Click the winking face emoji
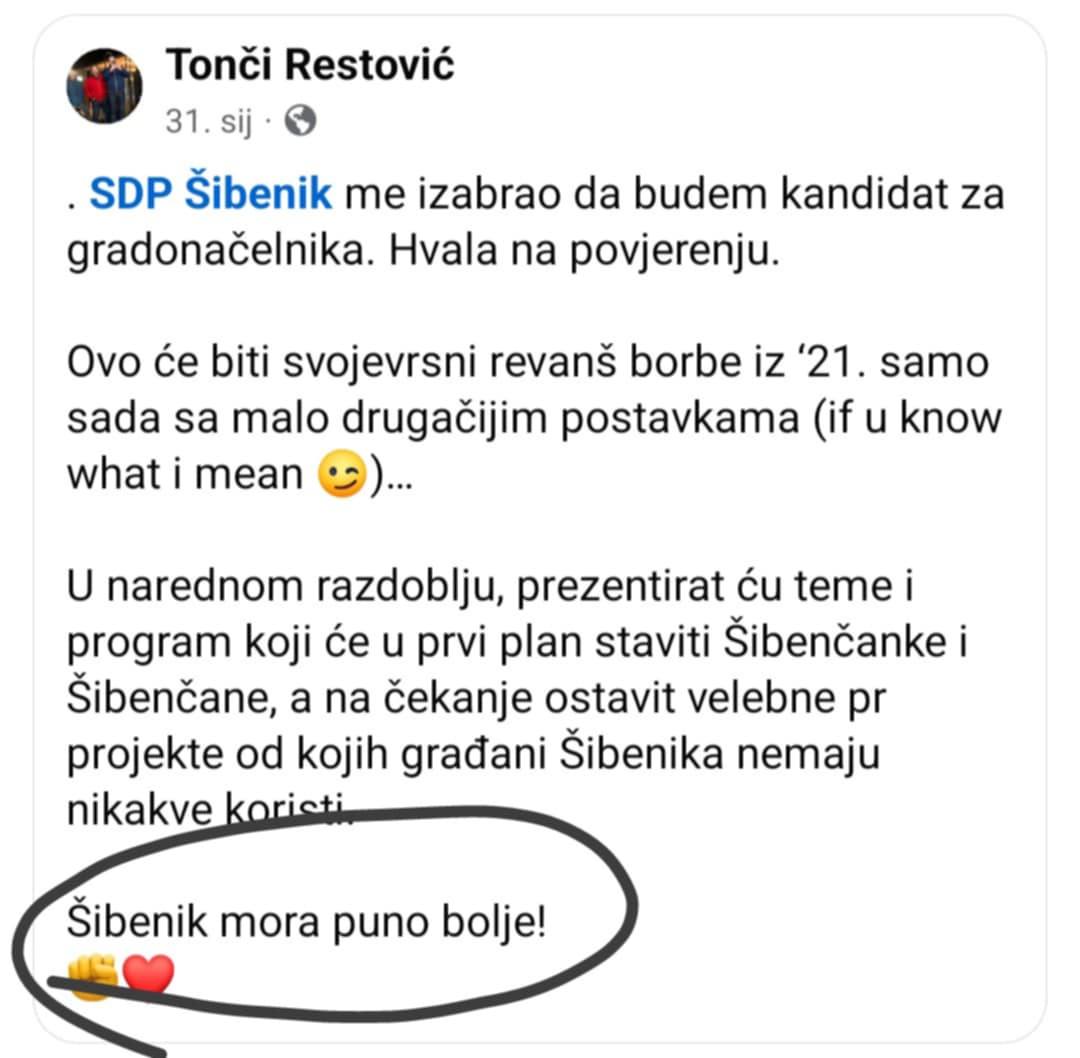1080x1058 pixels. [x=340, y=473]
